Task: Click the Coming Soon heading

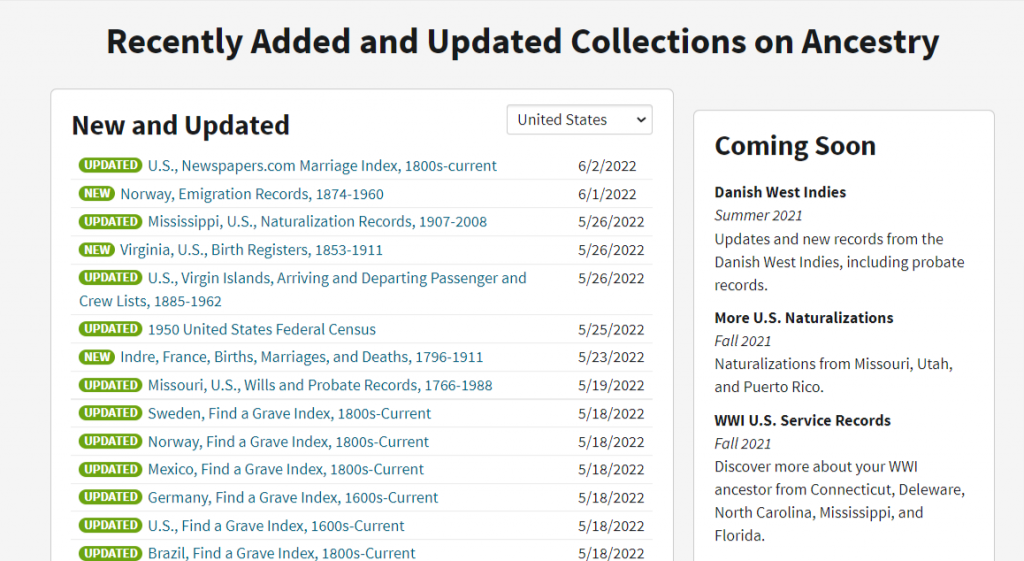Action: 795,146
